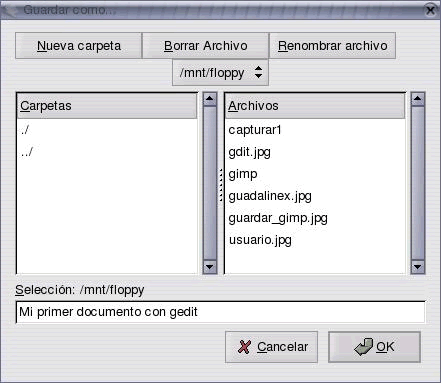
Task: Select the gimp file
Action: click(x=315, y=174)
